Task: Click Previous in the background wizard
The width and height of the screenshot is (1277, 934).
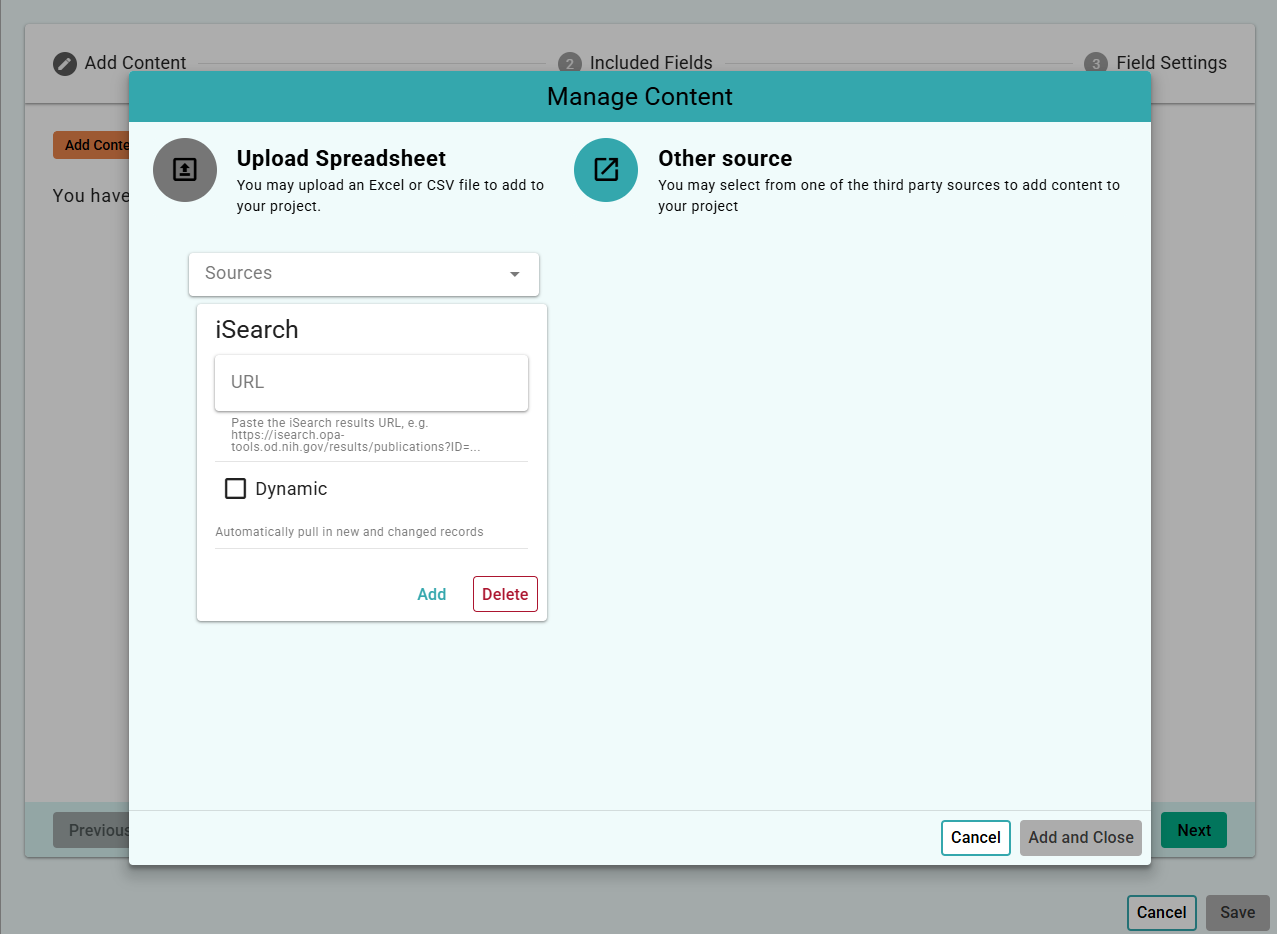Action: click(x=92, y=830)
